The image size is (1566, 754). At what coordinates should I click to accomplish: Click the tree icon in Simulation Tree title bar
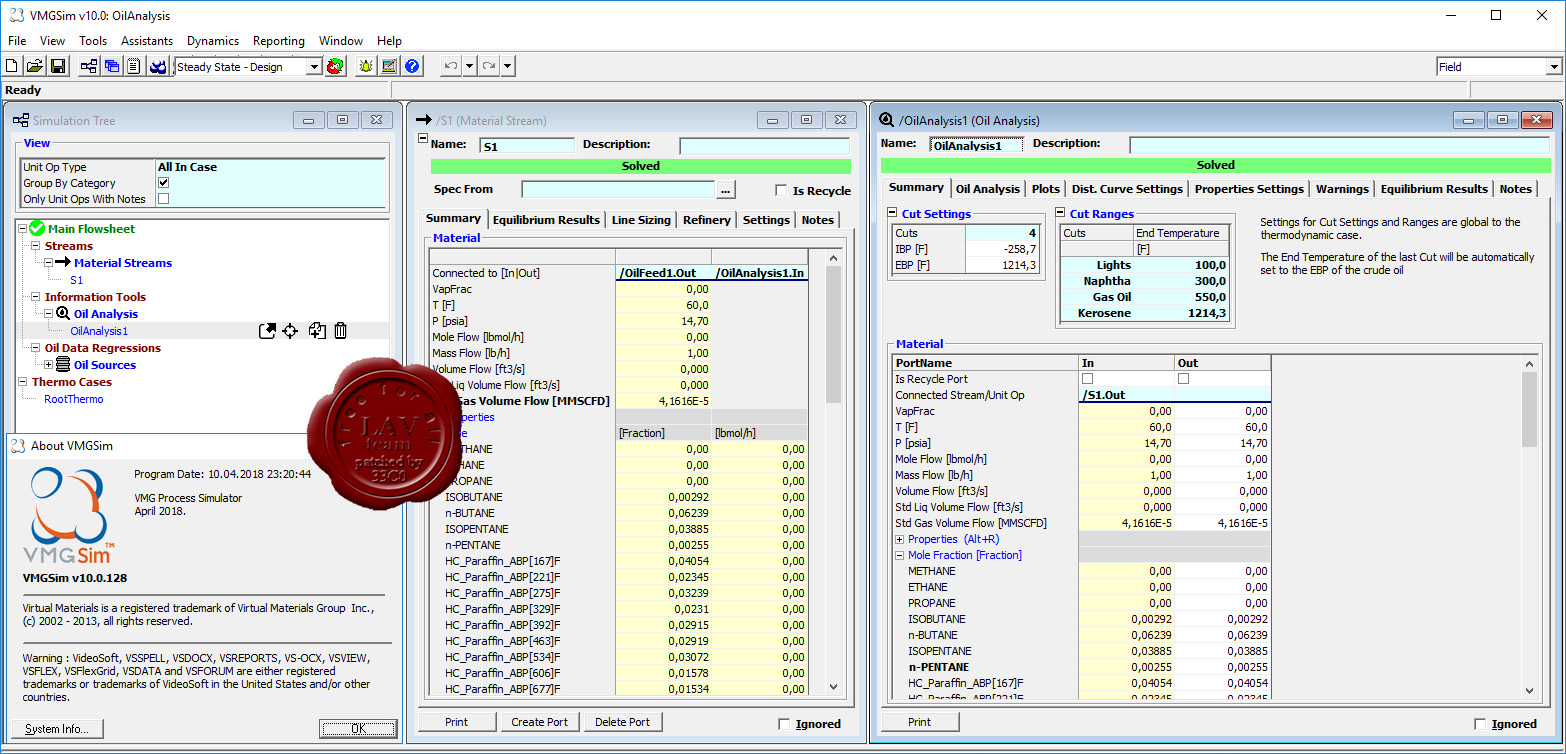pyautogui.click(x=21, y=120)
